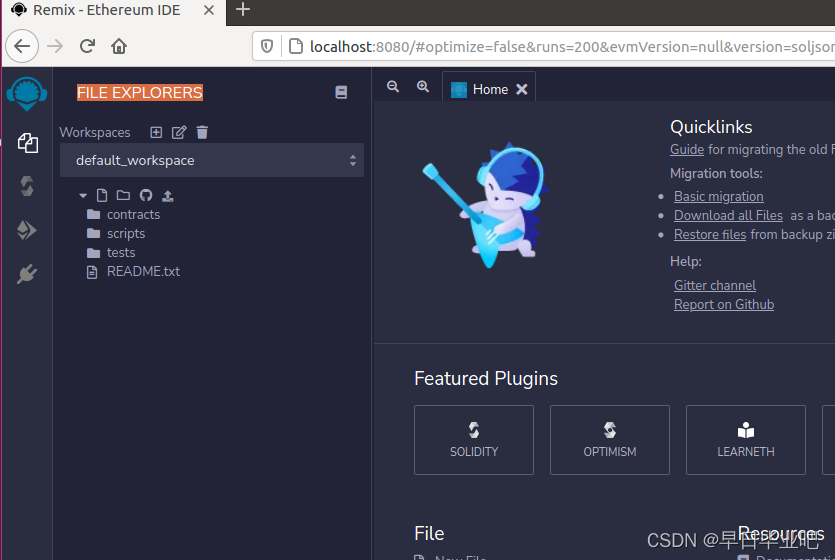Viewport: 835px width, 560px height.
Task: Rename workspace using the edit icon
Action: pyautogui.click(x=179, y=132)
